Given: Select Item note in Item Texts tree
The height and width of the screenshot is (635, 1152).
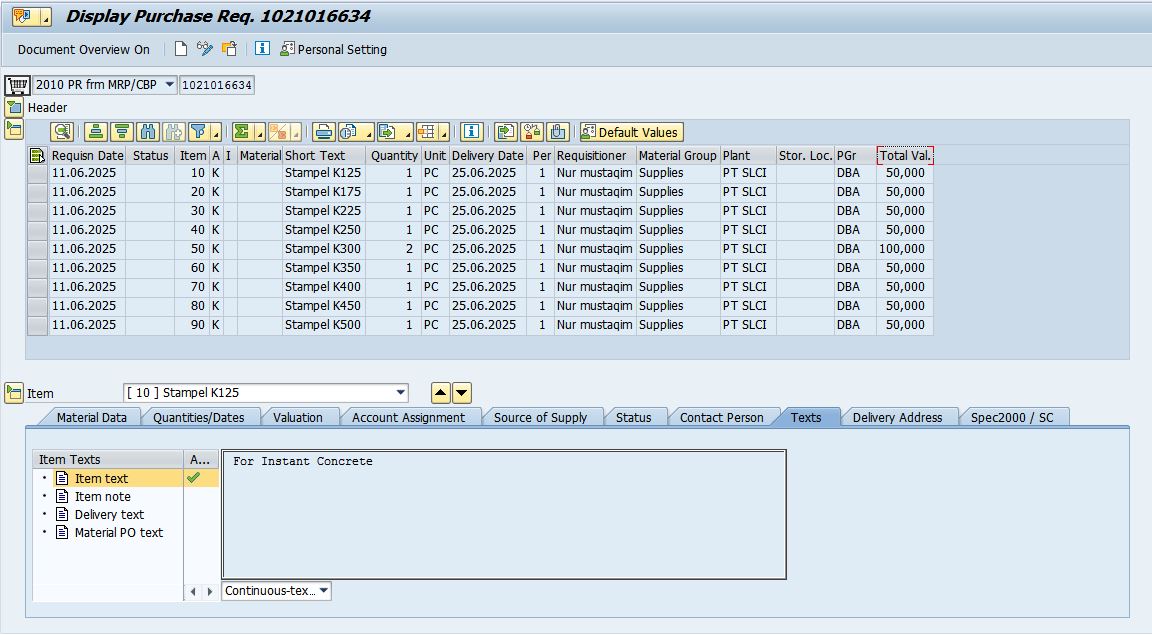Looking at the screenshot, I should coord(102,497).
